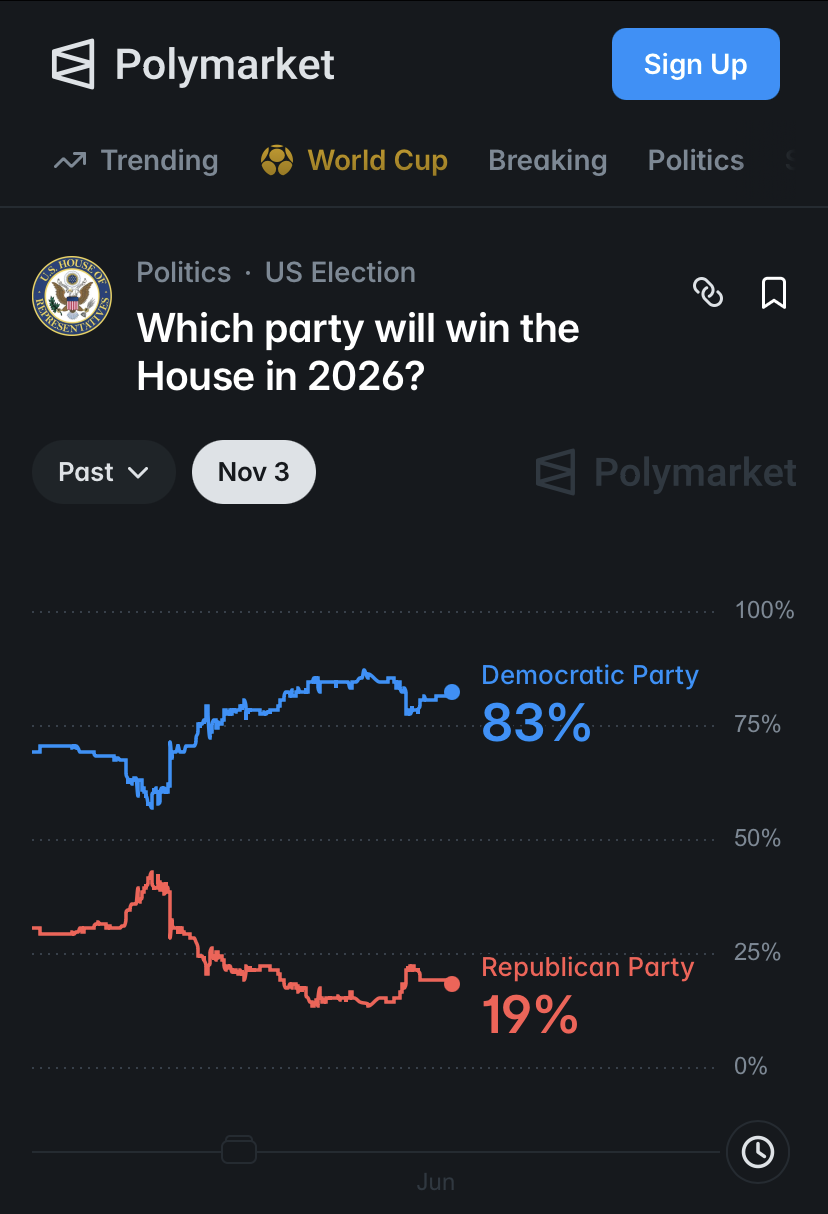Click the Sign Up button
Image resolution: width=828 pixels, height=1214 pixels.
(x=696, y=64)
